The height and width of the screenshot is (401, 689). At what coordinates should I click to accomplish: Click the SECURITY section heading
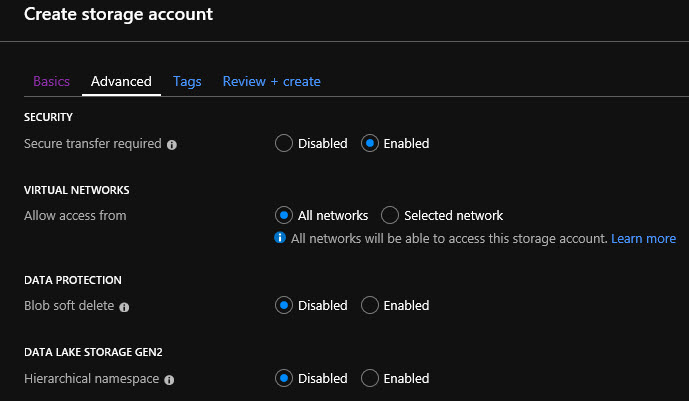(x=48, y=117)
